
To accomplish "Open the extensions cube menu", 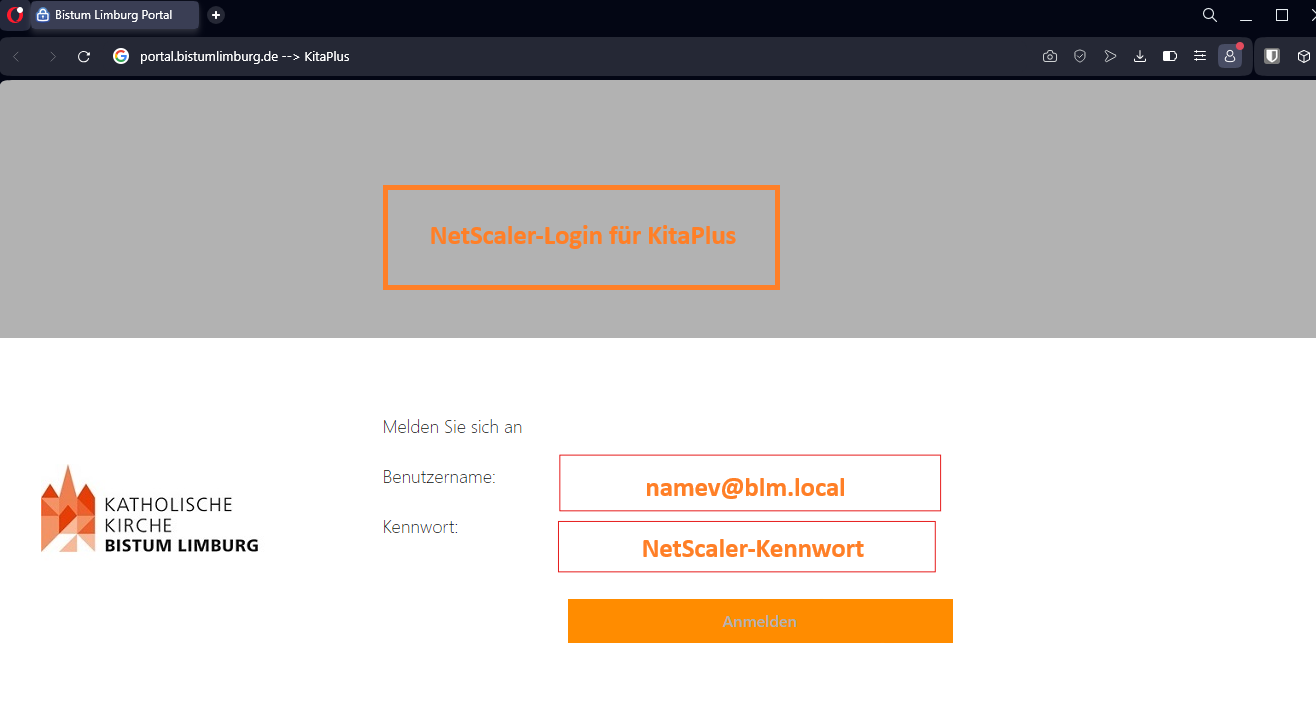I will 1305,57.
